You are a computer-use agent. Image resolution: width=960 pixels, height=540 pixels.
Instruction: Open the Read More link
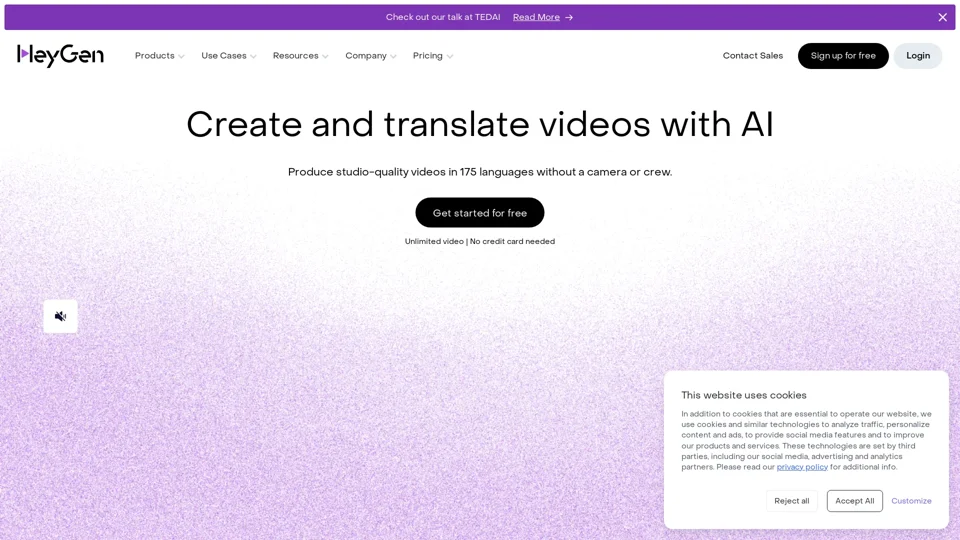click(x=536, y=17)
